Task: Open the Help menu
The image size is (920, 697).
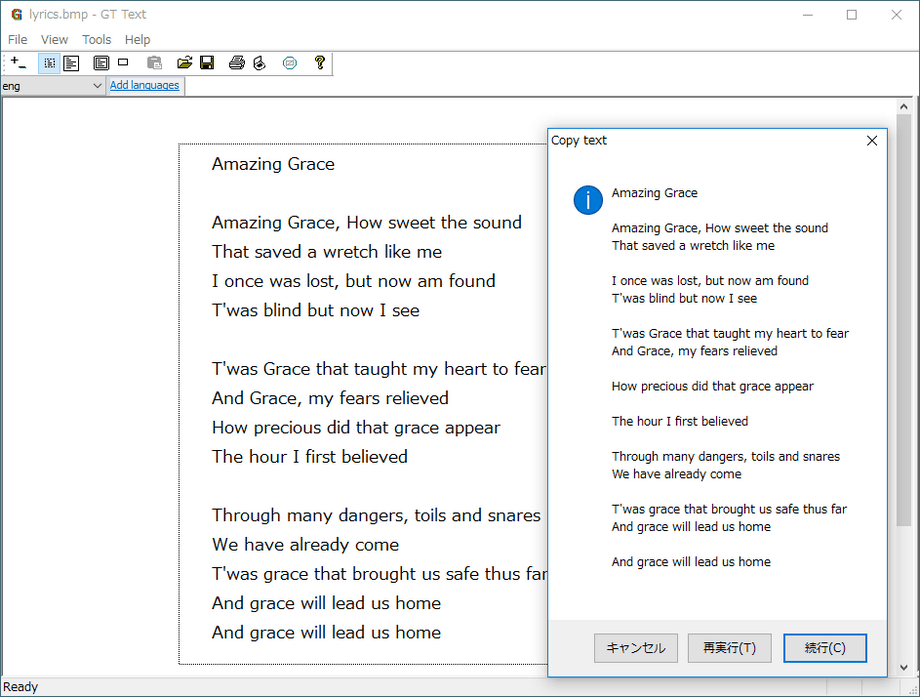Action: (137, 39)
